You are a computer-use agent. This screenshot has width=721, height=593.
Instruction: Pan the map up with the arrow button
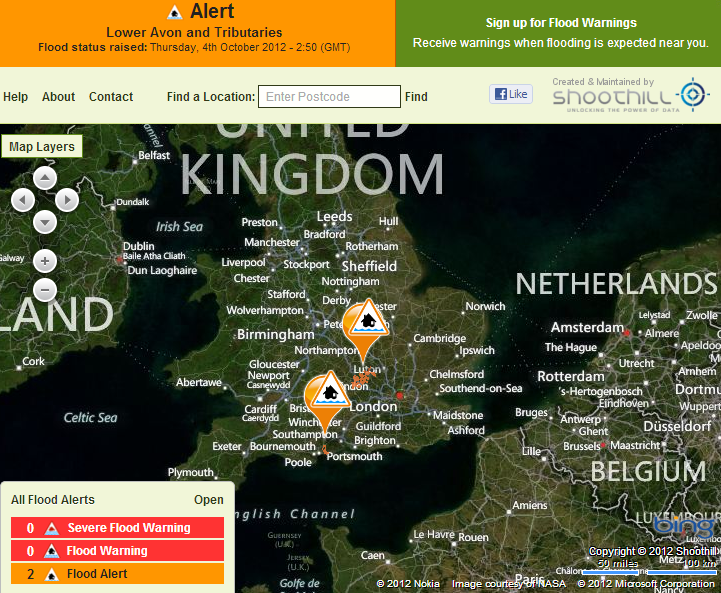click(x=45, y=178)
